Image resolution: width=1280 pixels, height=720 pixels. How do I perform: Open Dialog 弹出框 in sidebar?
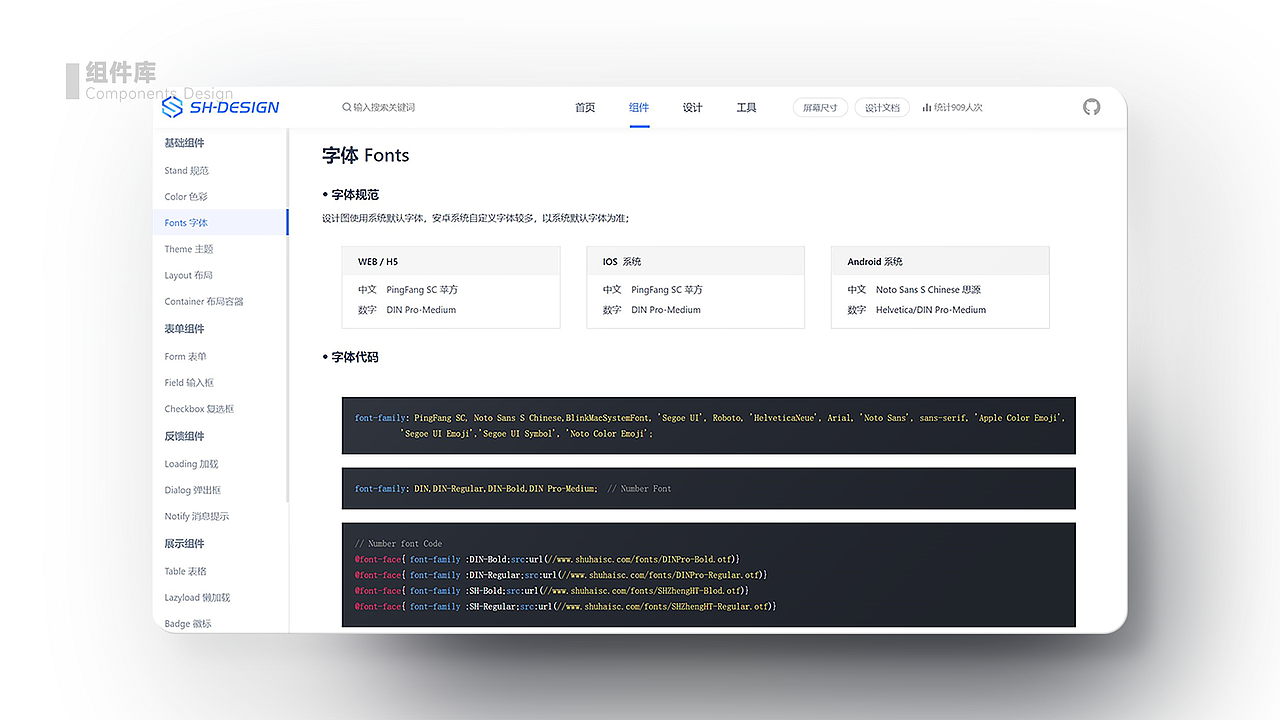[193, 490]
